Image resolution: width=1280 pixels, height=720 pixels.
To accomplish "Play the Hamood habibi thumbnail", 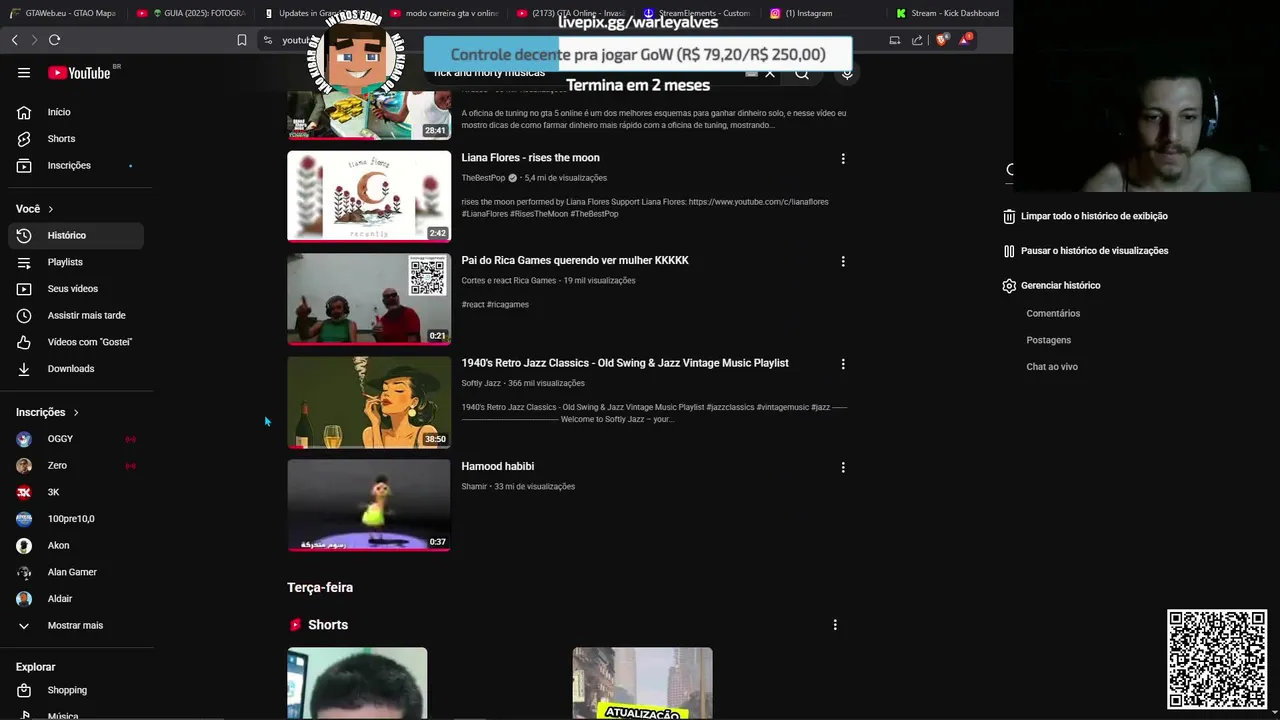I will click(x=369, y=505).
